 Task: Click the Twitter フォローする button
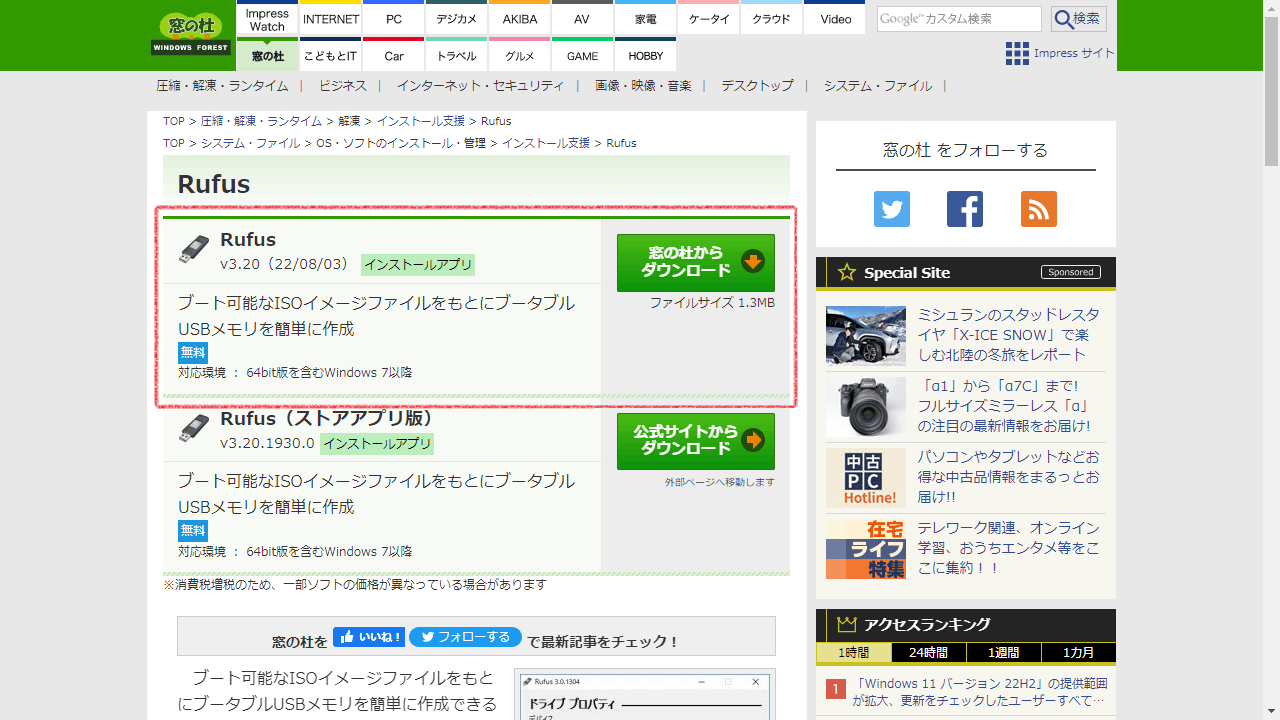[465, 637]
